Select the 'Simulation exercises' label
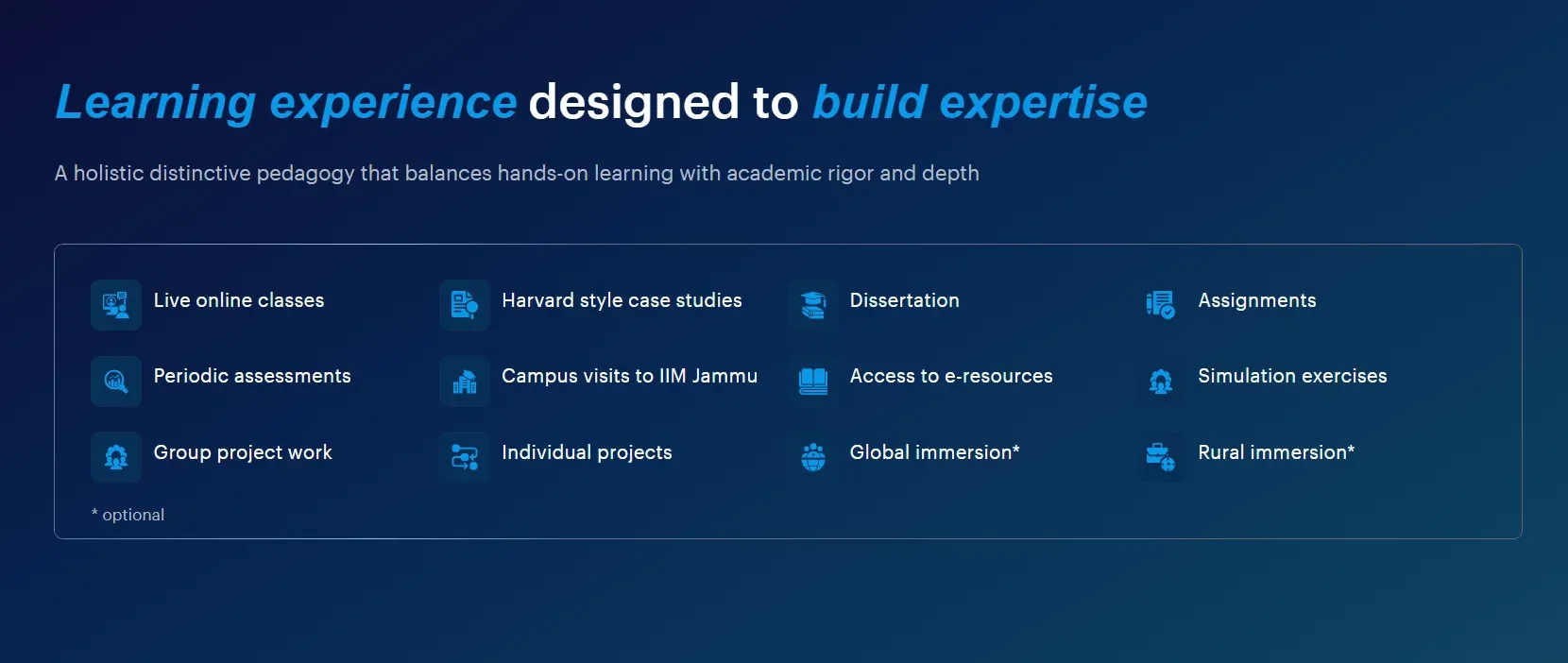This screenshot has height=663, width=1568. tap(1292, 376)
